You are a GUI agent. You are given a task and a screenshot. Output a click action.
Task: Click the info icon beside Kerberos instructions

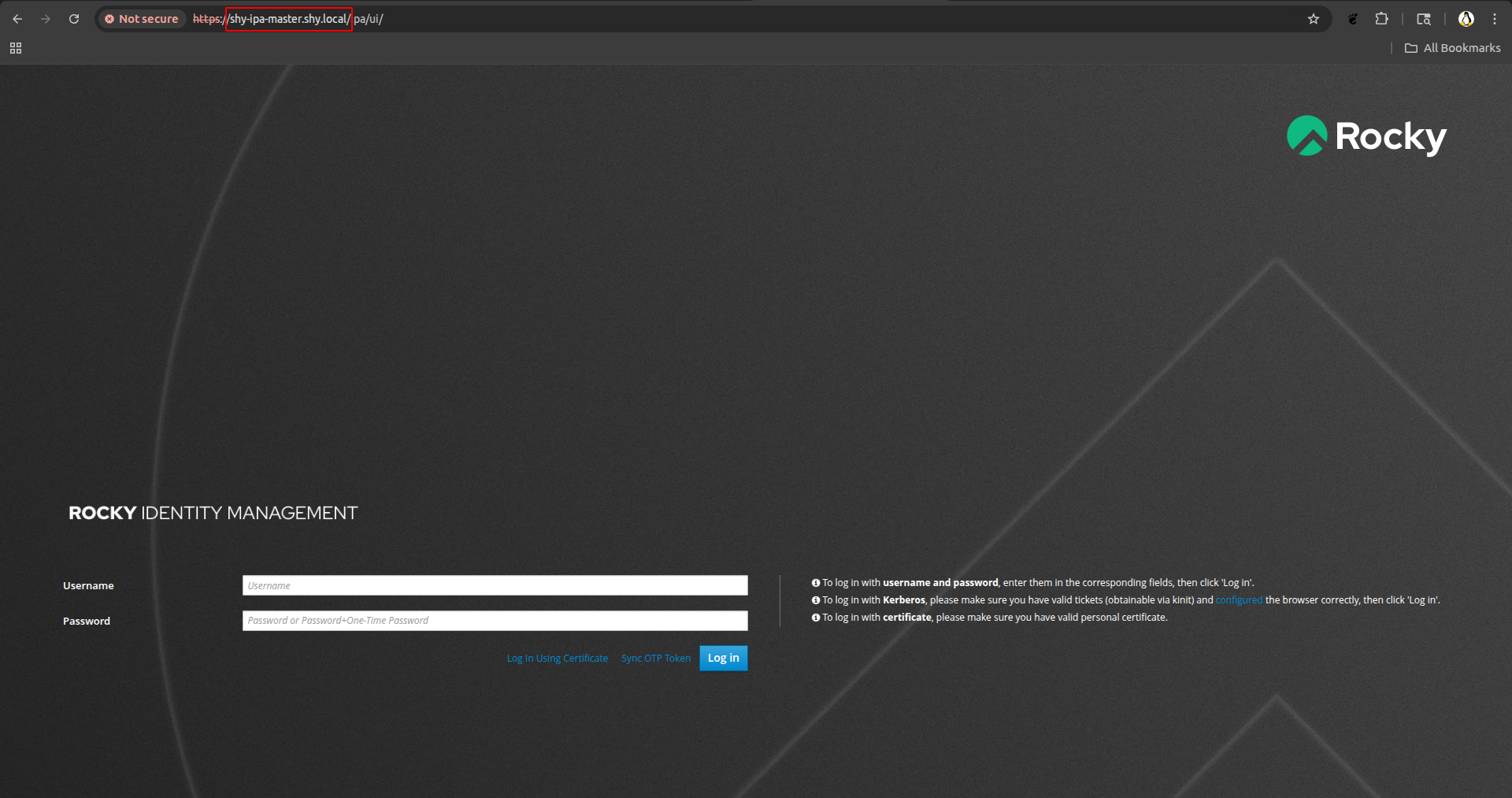[815, 599]
